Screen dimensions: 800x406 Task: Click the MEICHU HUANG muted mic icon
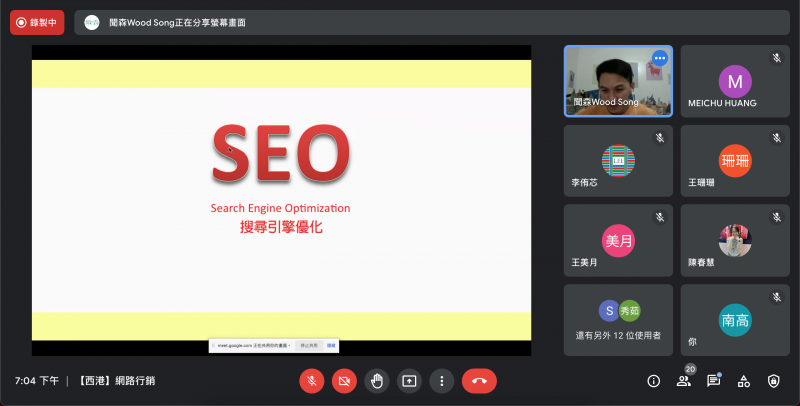point(777,58)
